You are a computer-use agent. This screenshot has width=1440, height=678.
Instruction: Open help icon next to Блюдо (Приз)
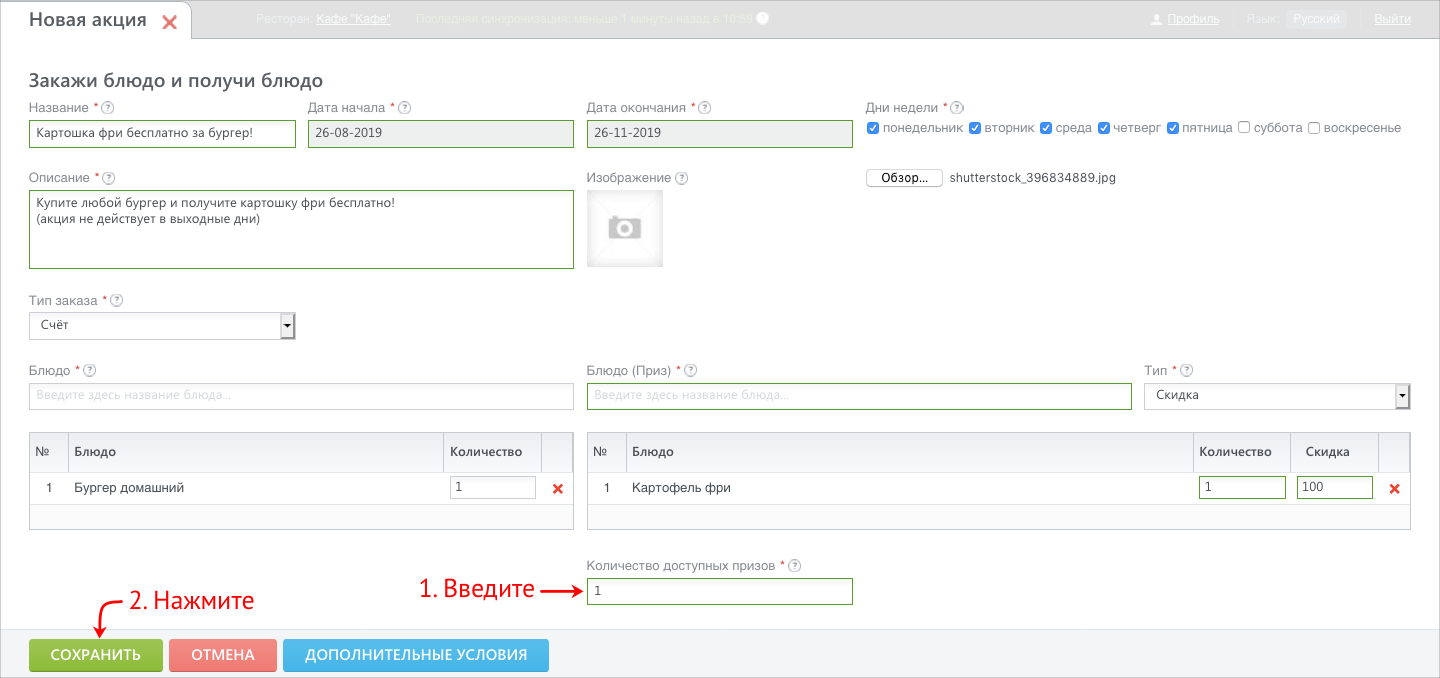pyautogui.click(x=691, y=370)
